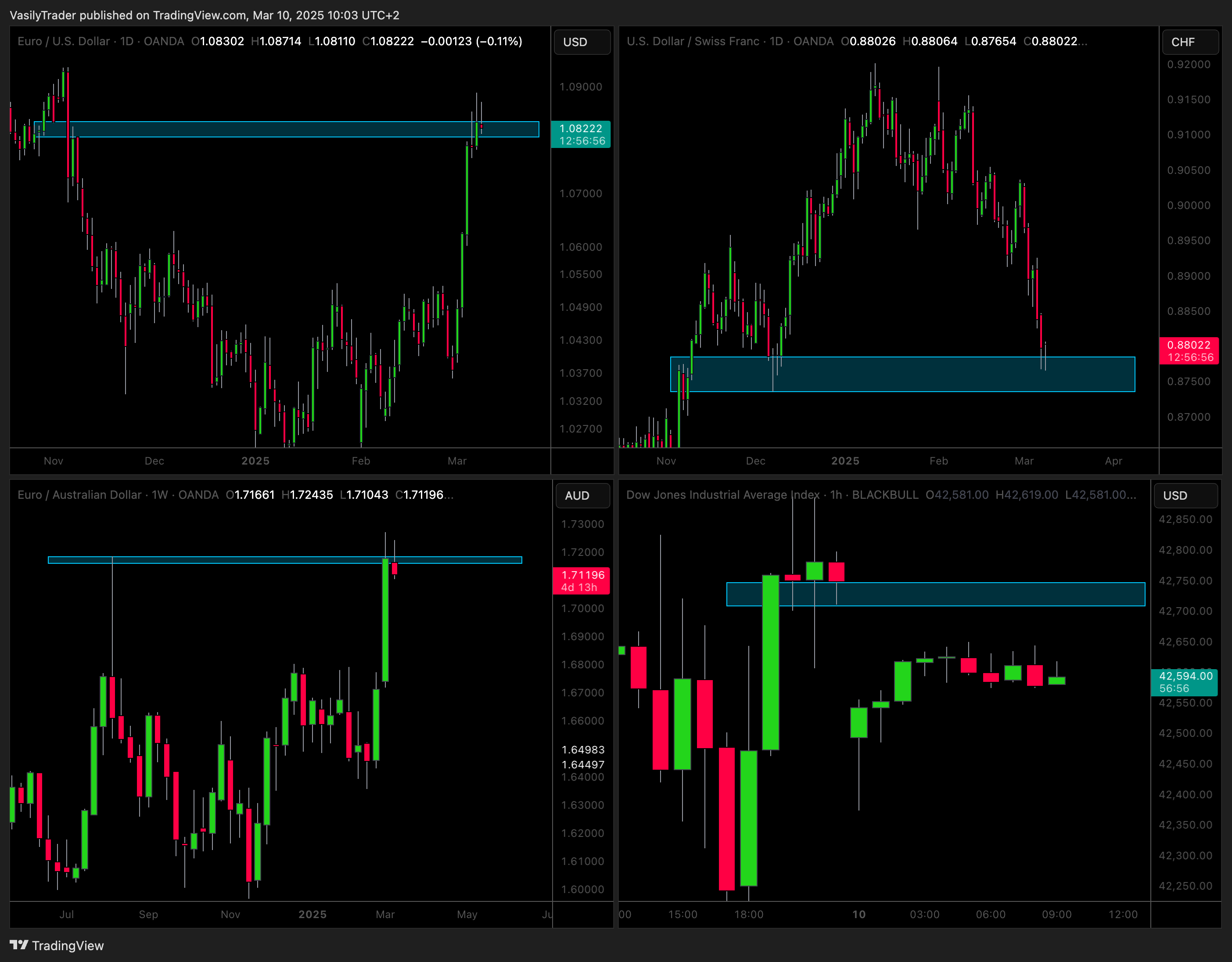
Task: Click the 42,850.00 level on Dow Jones axis
Action: coord(1185,519)
